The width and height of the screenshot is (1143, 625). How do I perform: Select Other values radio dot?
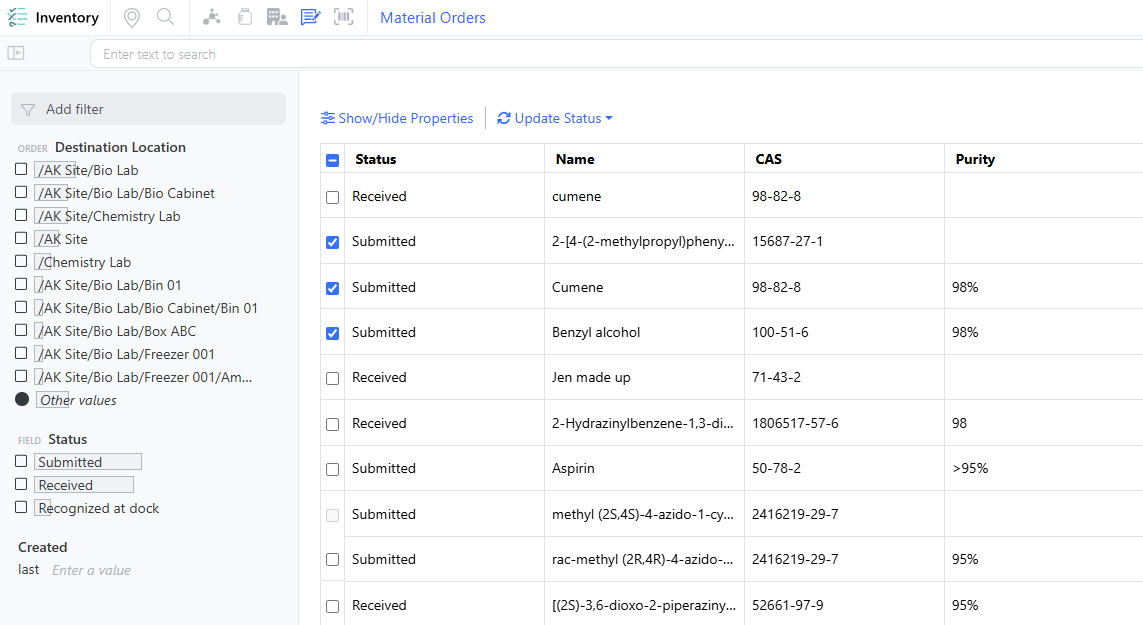pos(22,399)
